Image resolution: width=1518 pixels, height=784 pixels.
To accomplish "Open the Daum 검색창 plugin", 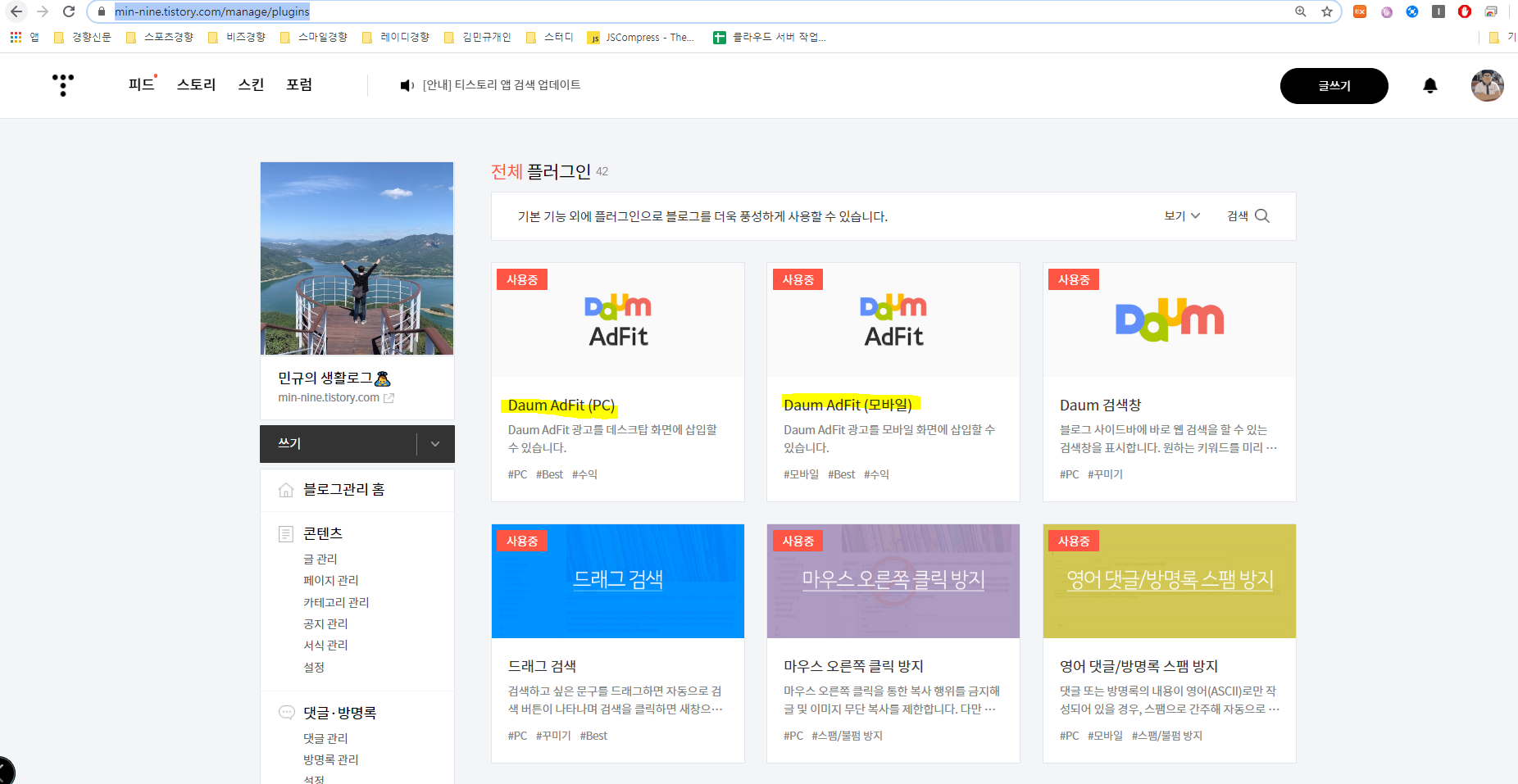I will pos(1100,406).
